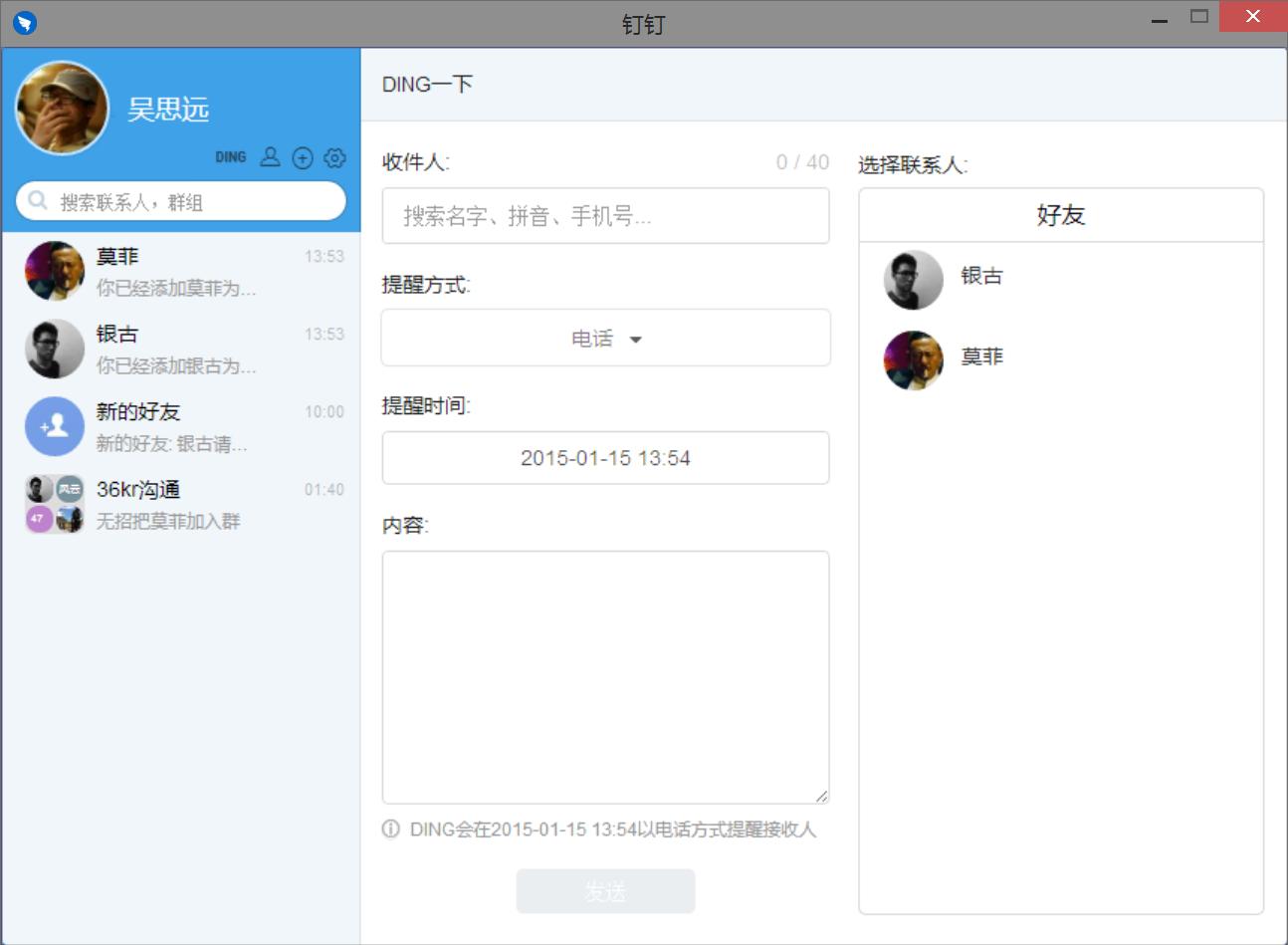
Task: Click the recipient search field 搜索名字、拼音
Action: (x=605, y=215)
